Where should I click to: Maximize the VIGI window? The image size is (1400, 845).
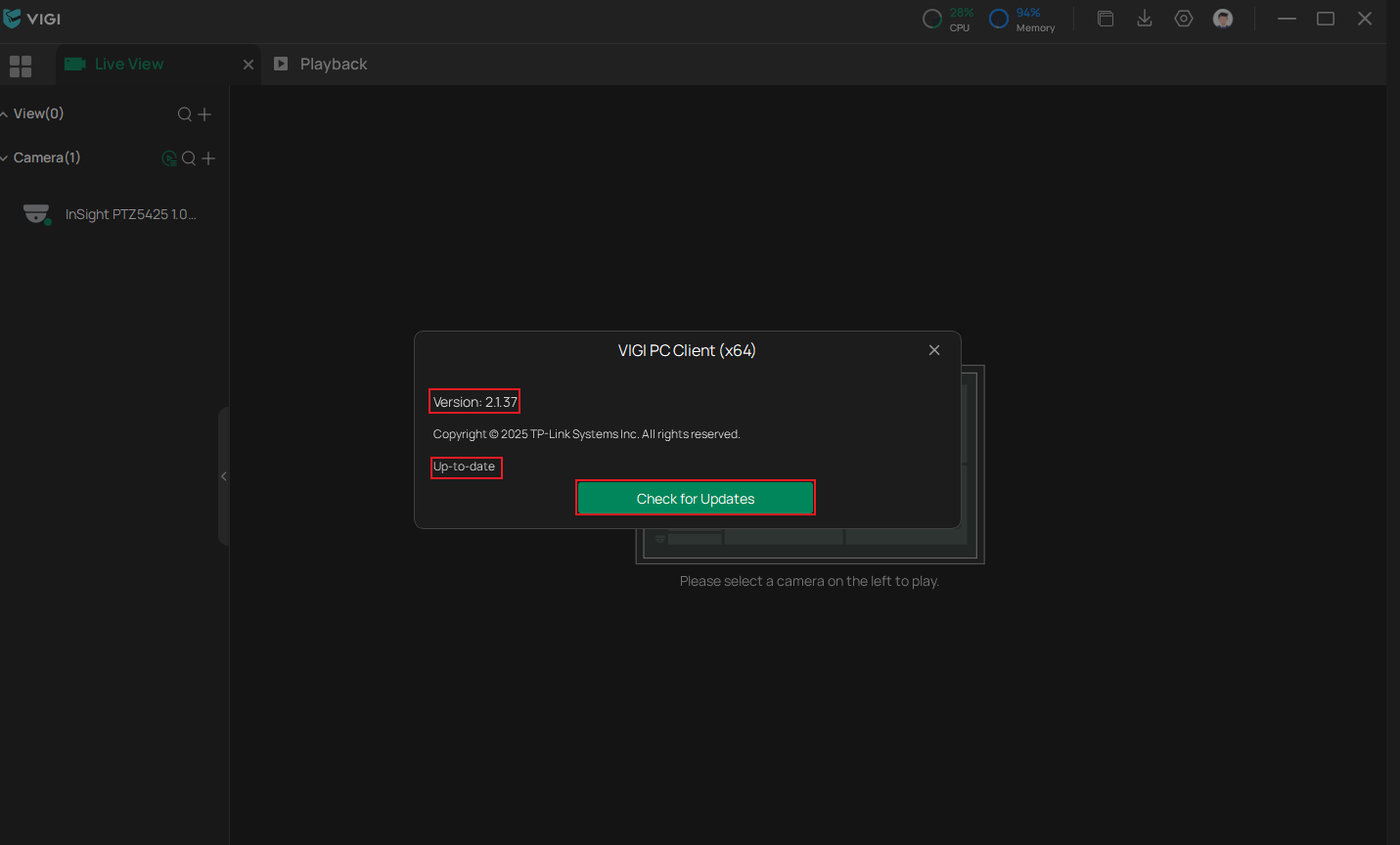[1326, 19]
